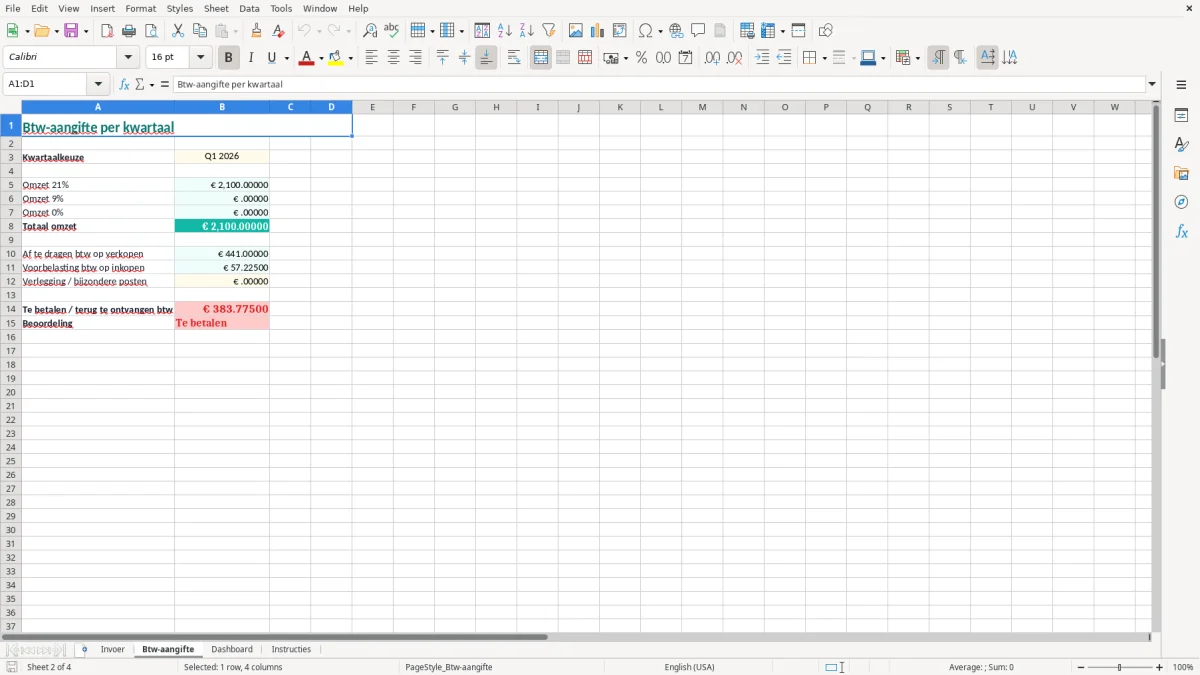This screenshot has height=675, width=1200.
Task: Click the Save document icon
Action: click(x=71, y=31)
